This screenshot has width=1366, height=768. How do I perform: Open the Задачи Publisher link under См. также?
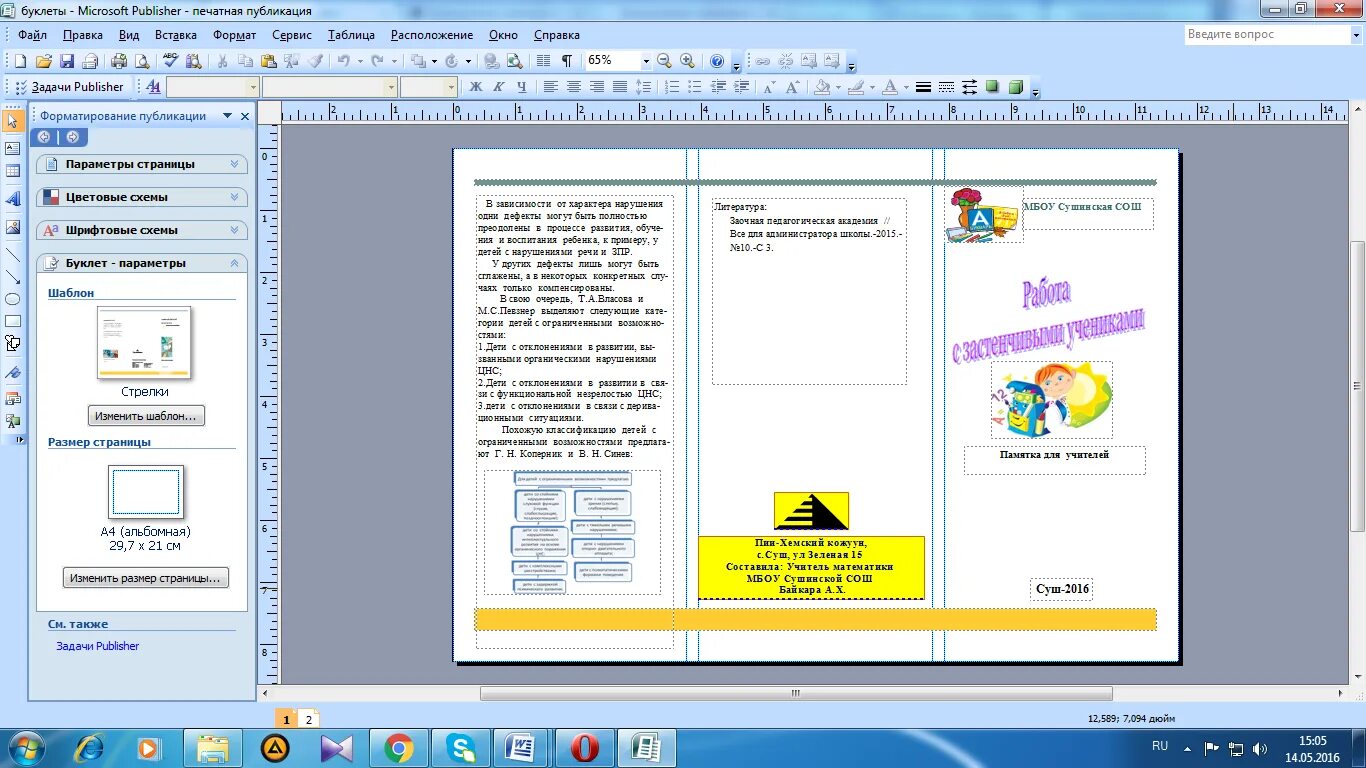97,646
